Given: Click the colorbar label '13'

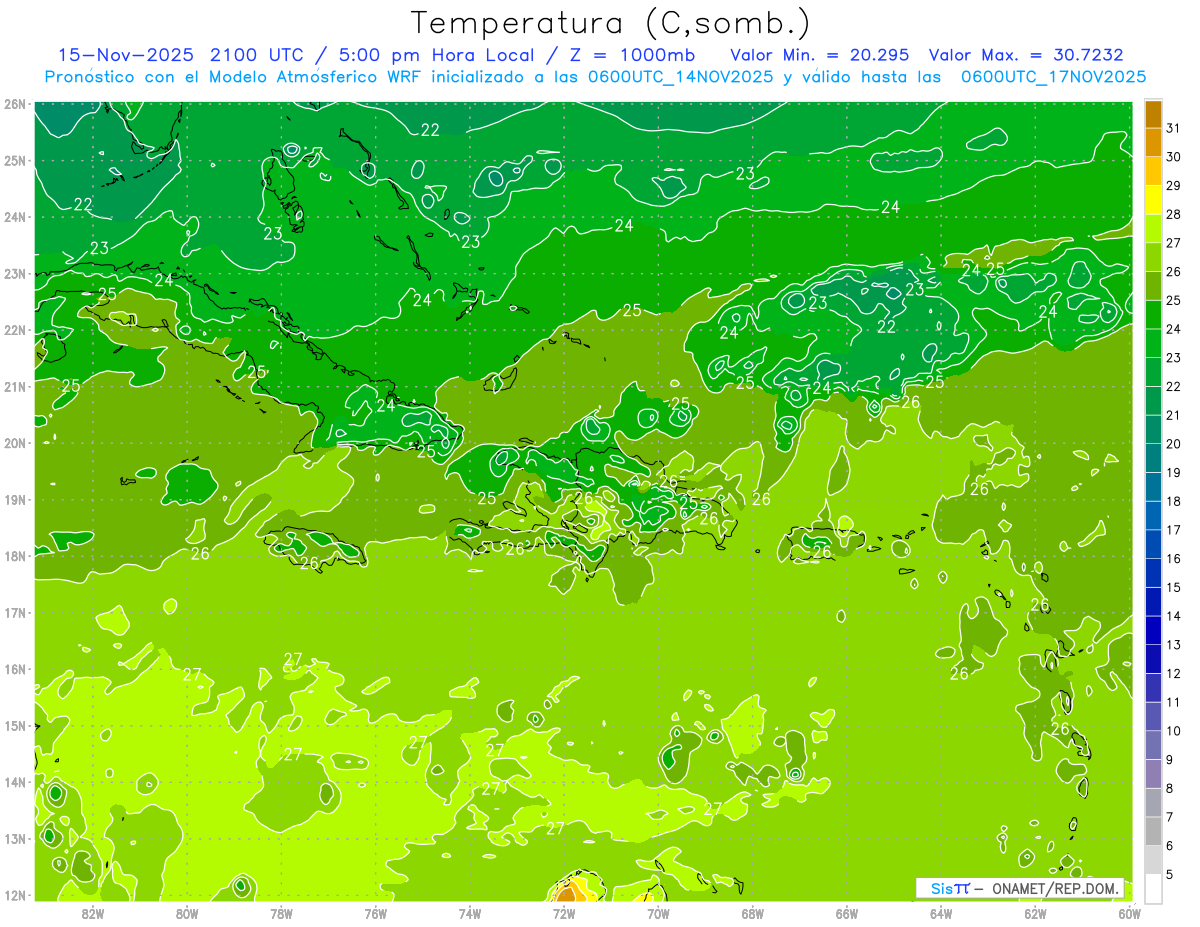Looking at the screenshot, I should tap(1173, 645).
